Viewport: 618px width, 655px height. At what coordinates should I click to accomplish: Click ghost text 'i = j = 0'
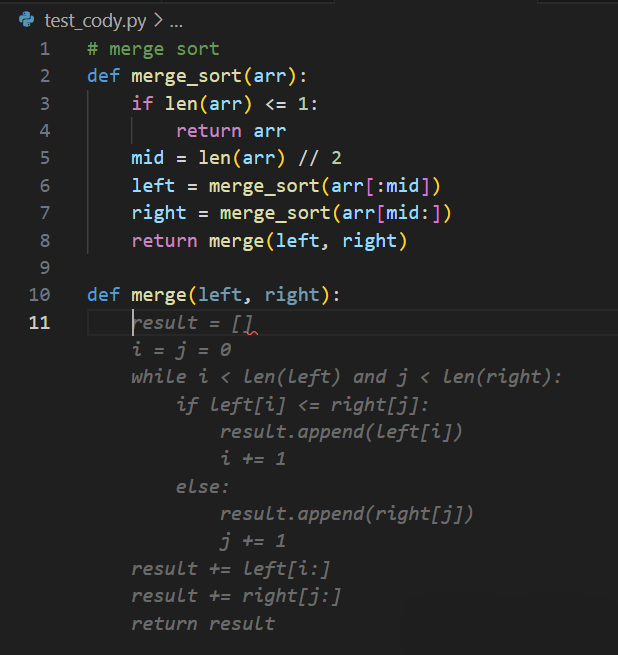tap(181, 350)
